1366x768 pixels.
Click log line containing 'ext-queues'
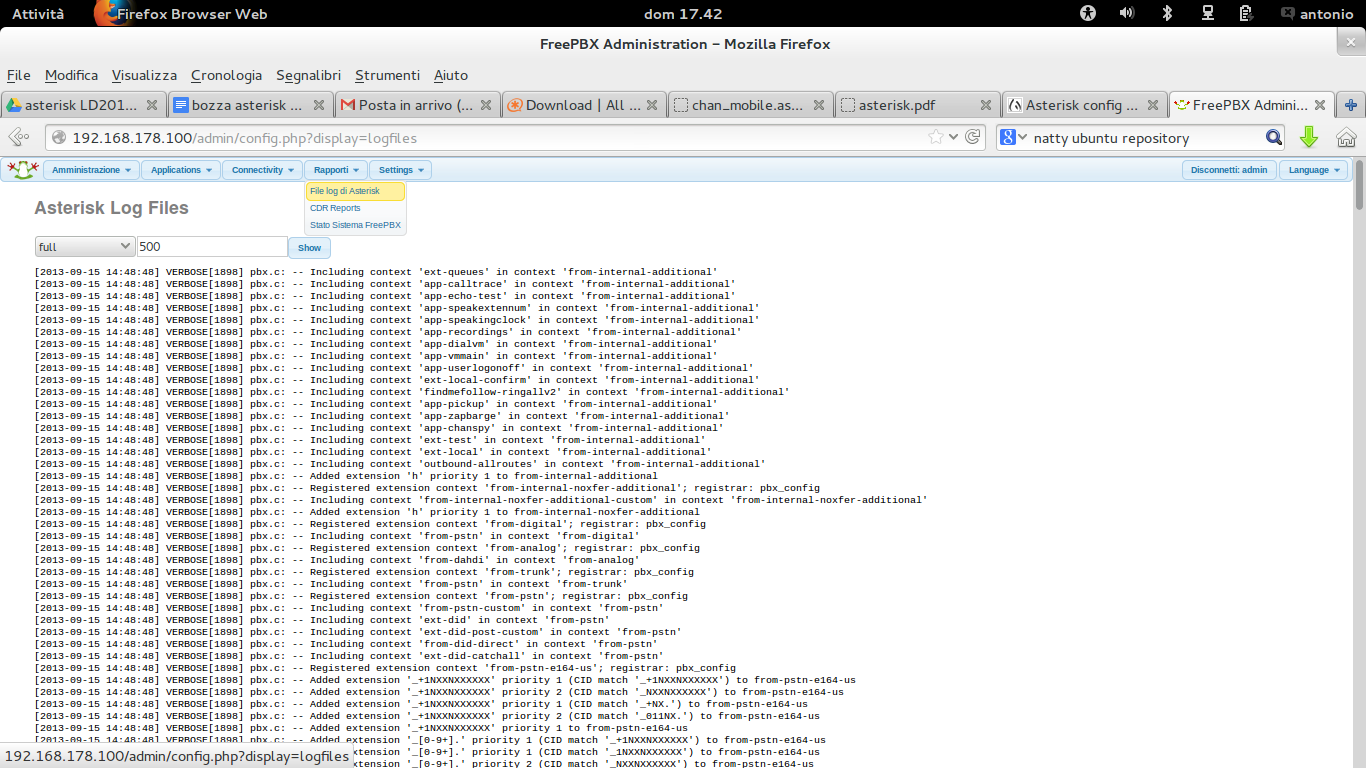click(376, 272)
